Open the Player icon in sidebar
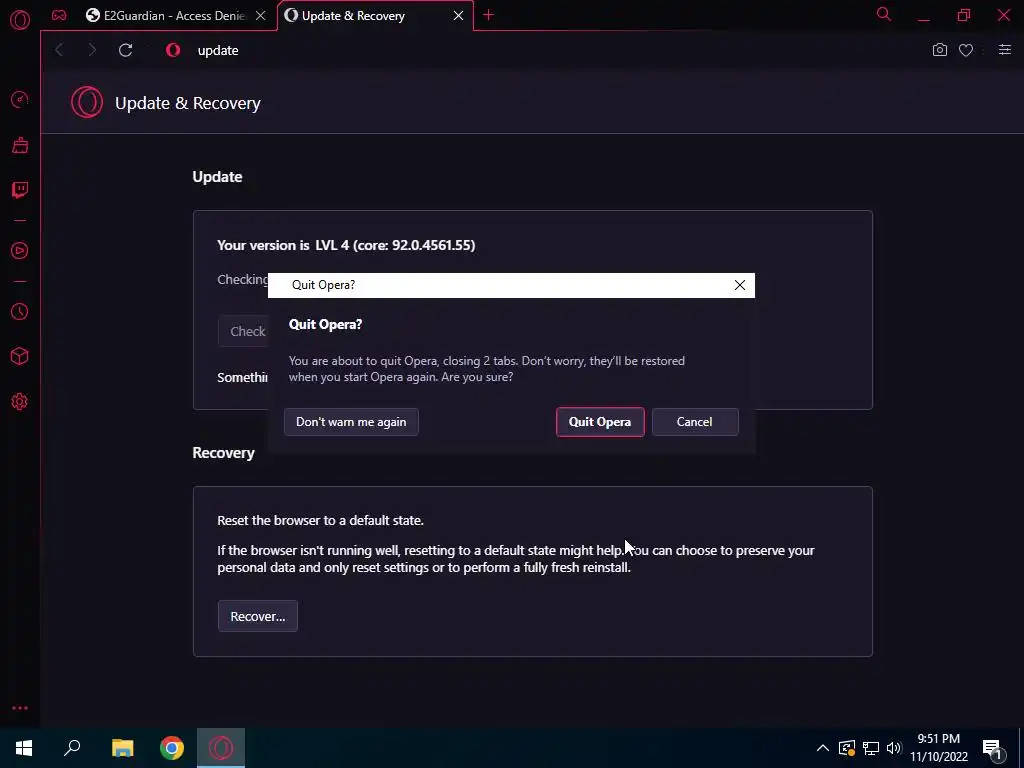1024x768 pixels. [20, 251]
